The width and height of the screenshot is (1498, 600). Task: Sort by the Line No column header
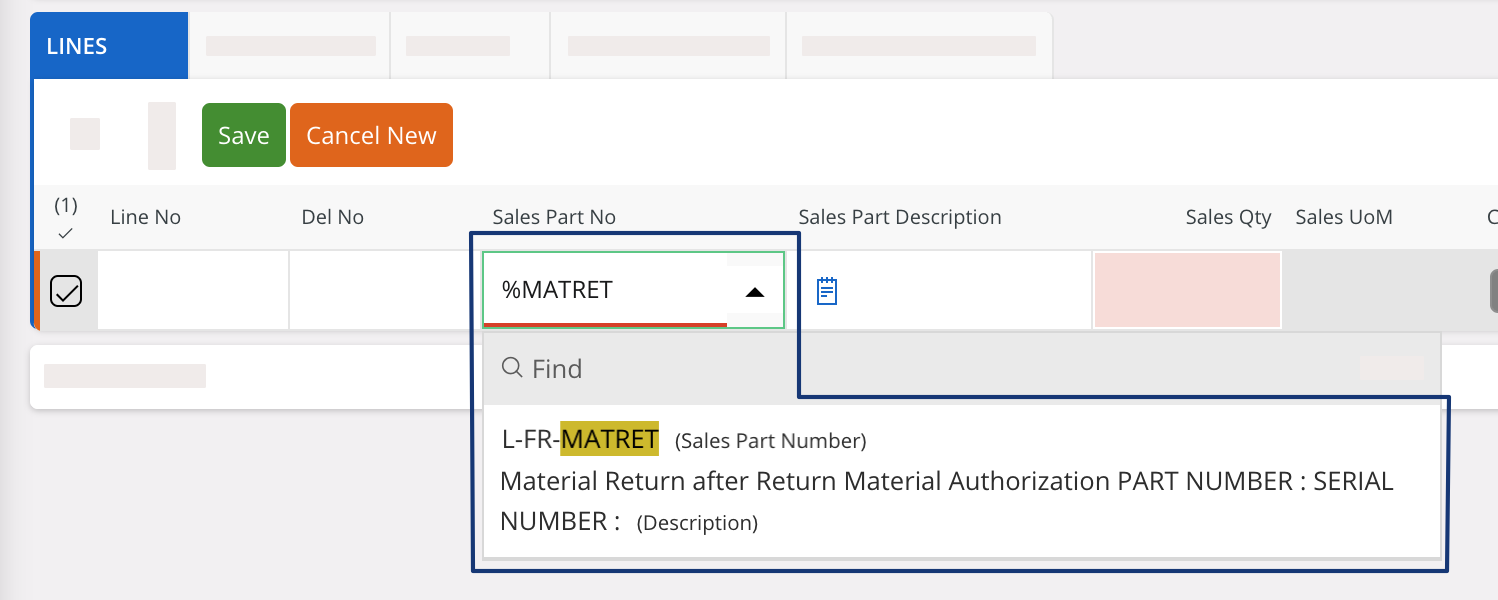click(145, 217)
